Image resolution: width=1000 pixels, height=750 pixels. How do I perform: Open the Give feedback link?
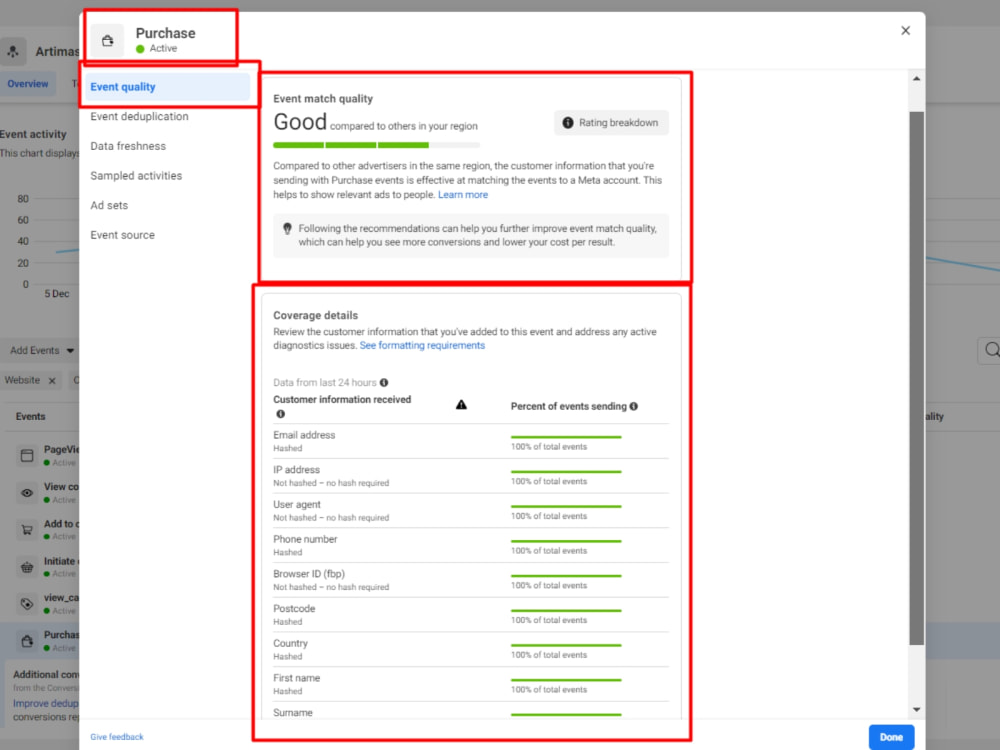117,737
